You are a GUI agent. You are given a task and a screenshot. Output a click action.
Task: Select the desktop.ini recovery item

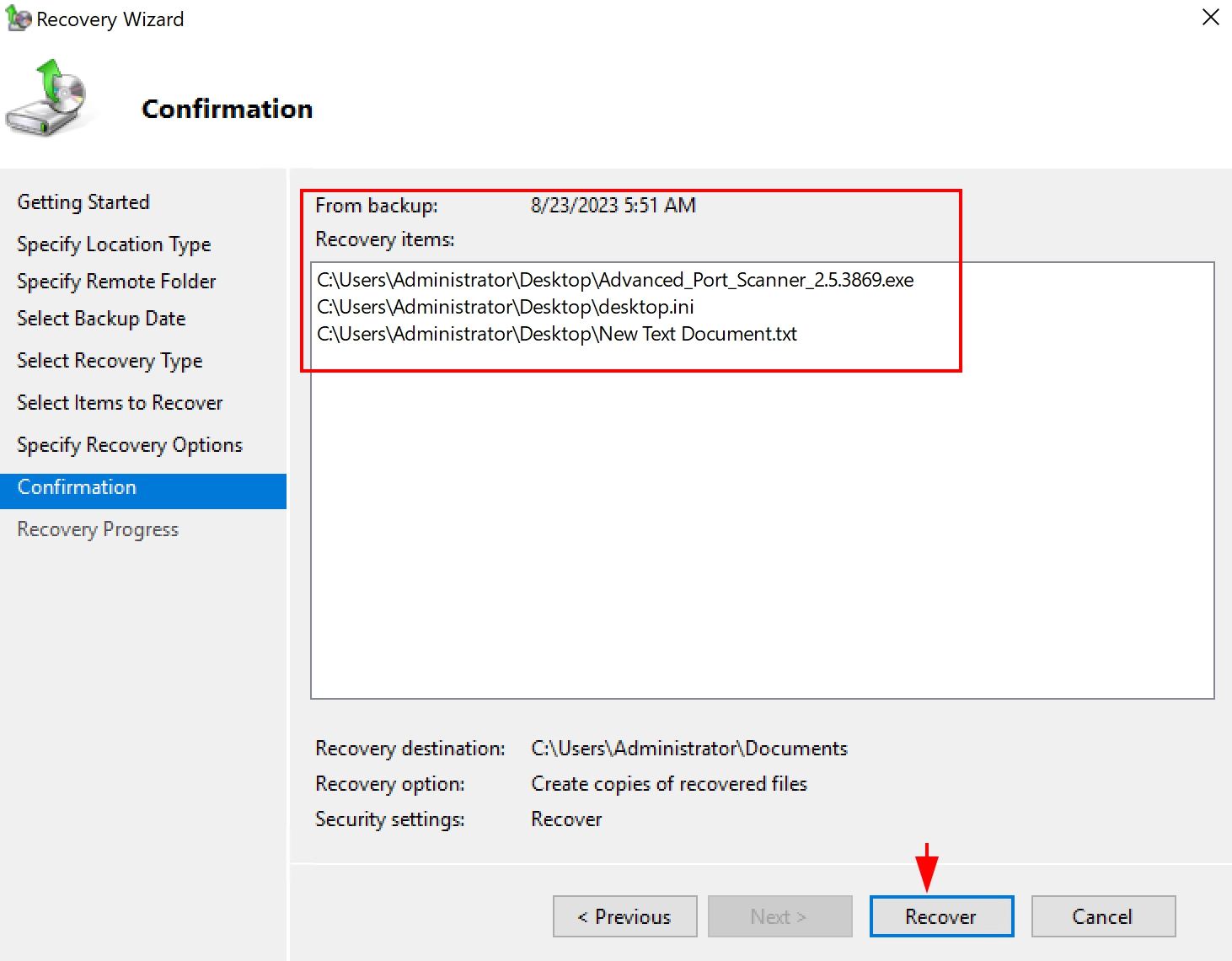pos(506,307)
